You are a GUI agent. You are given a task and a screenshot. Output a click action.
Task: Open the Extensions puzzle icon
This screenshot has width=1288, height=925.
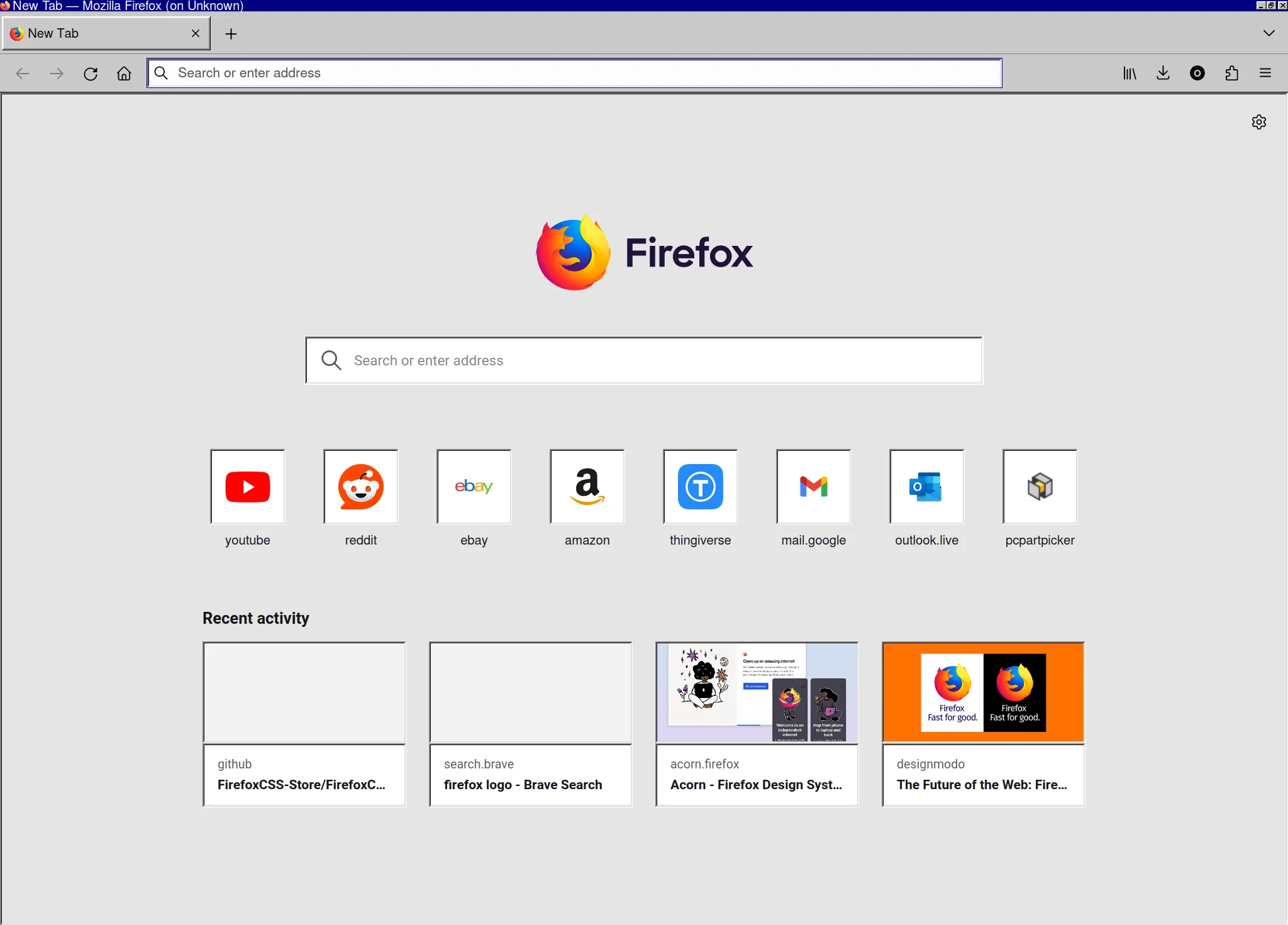1231,74
